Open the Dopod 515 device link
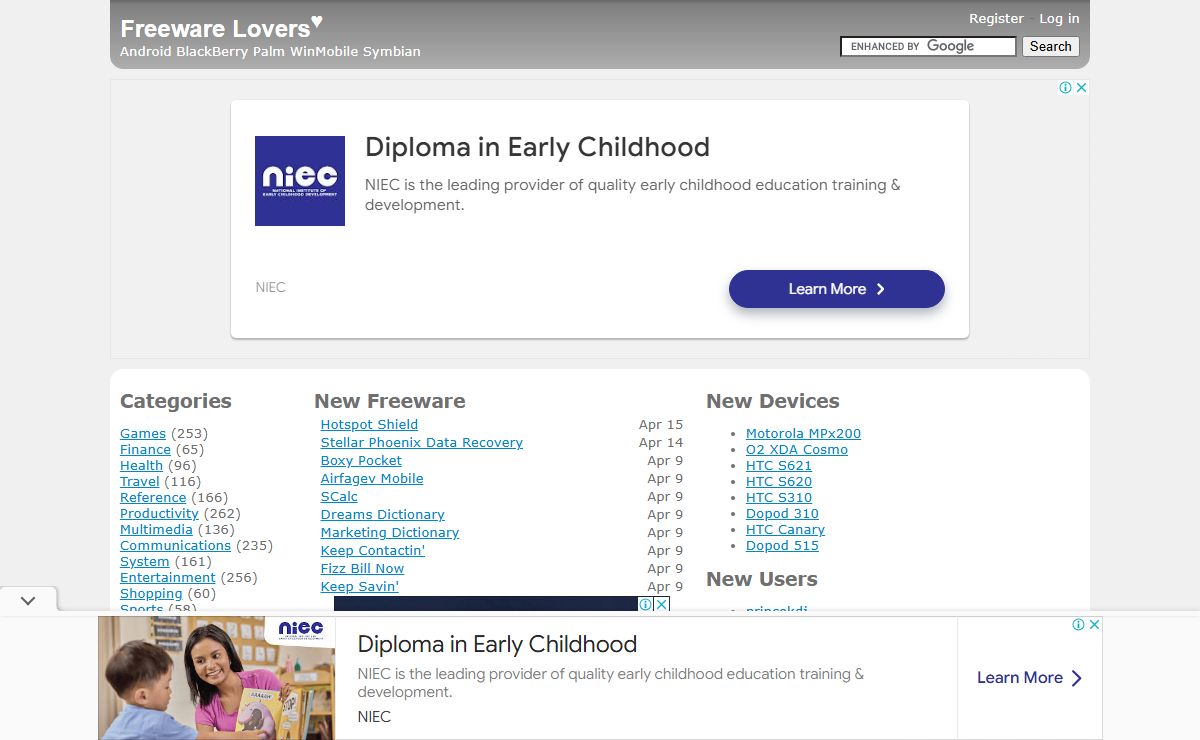1200x740 pixels. 782,545
